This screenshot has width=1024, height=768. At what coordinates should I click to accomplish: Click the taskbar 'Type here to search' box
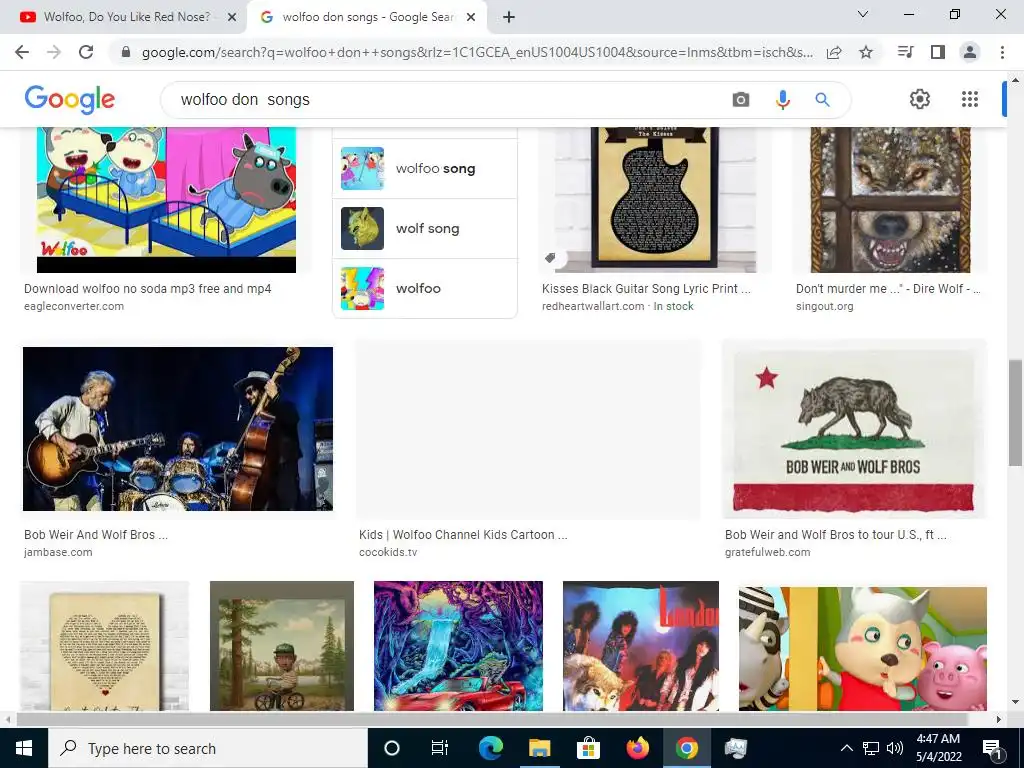click(208, 748)
